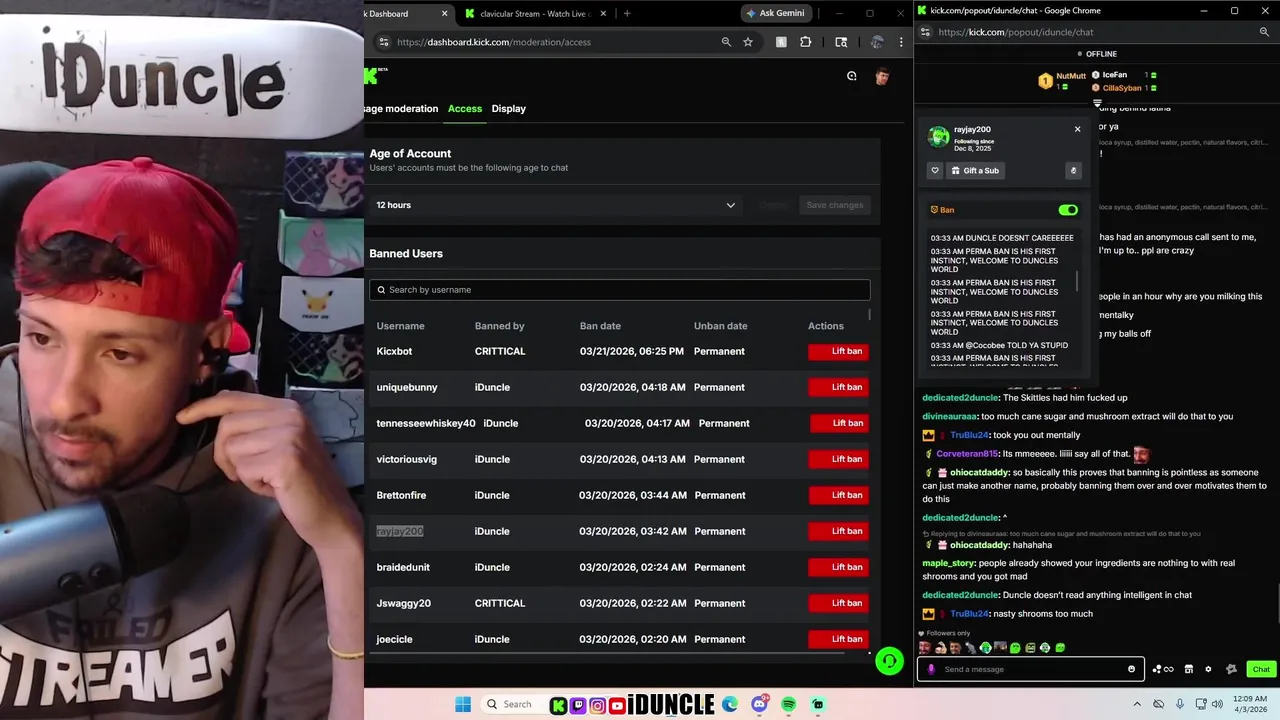
Task: Lift ban for rayjay200
Action: (x=838, y=531)
